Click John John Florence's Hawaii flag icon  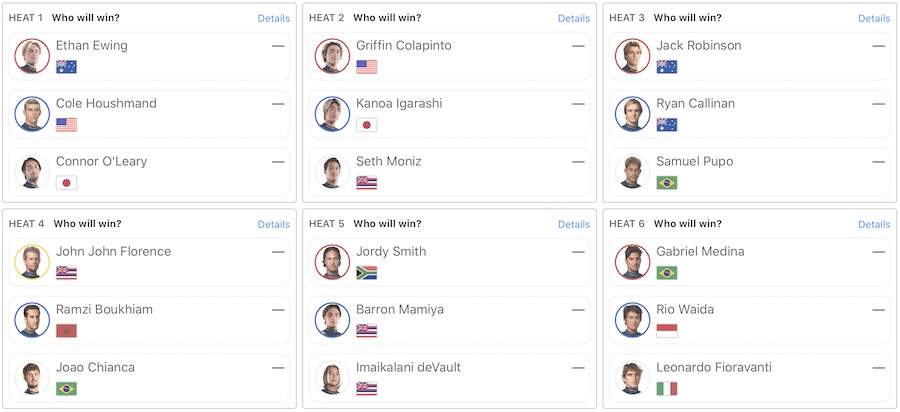66,273
